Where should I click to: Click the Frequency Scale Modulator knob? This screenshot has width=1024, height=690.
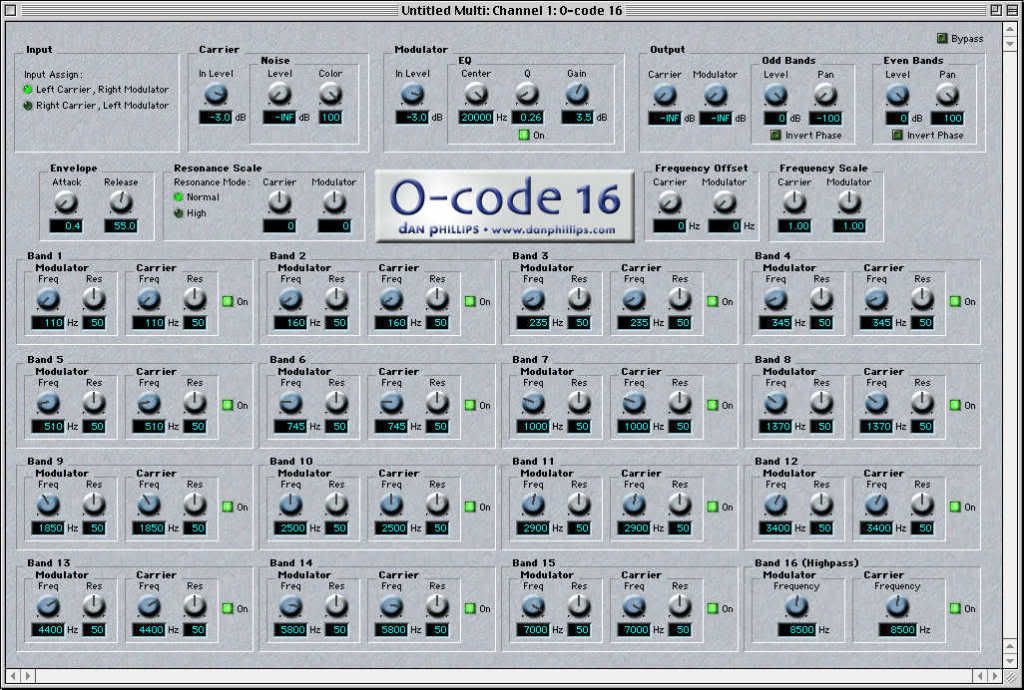848,203
